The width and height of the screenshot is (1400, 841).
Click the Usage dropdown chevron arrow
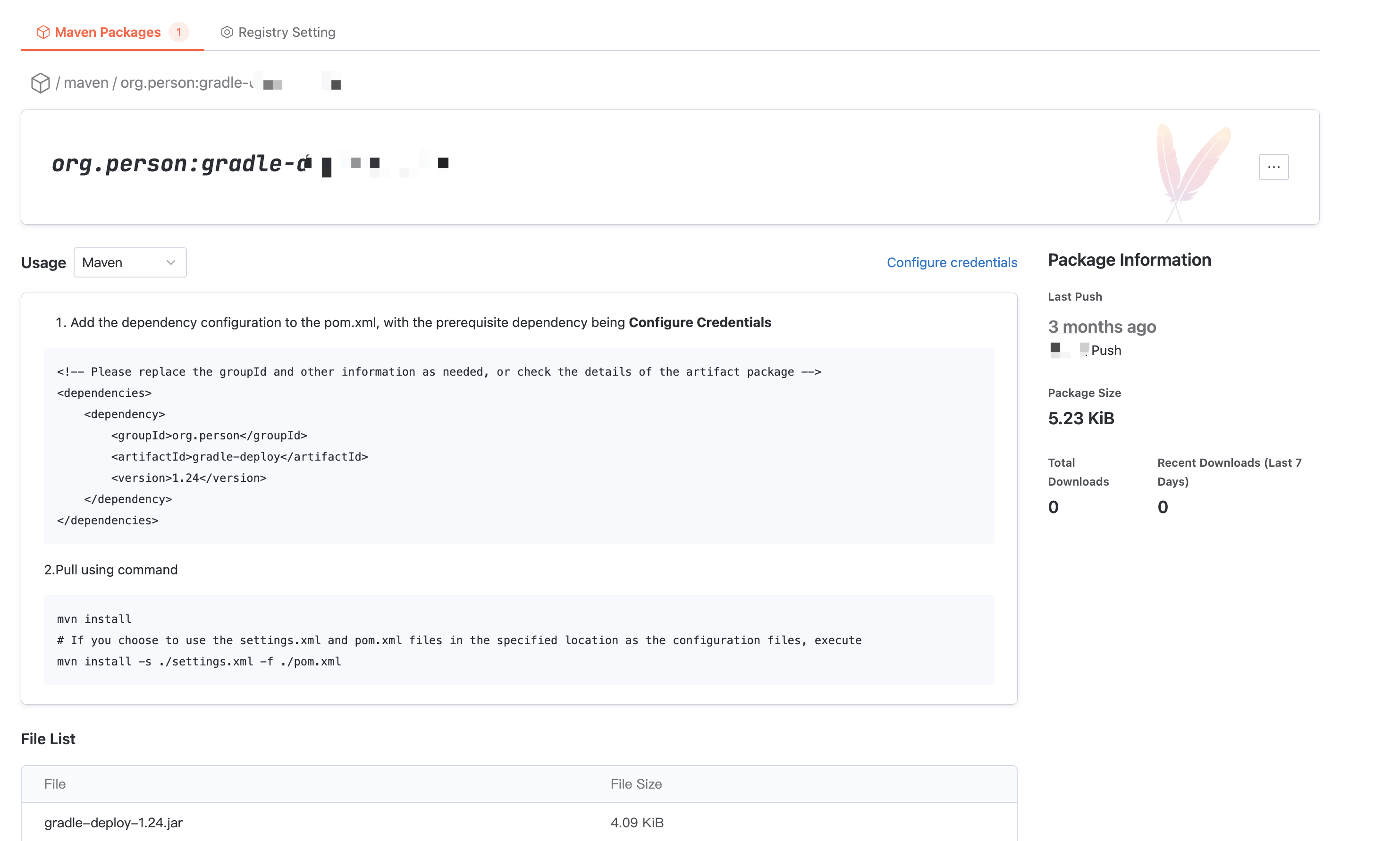170,262
